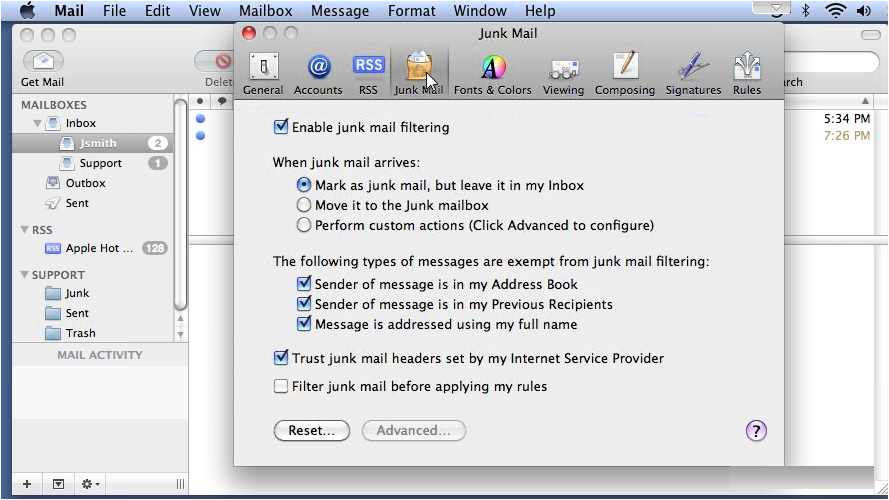The image size is (889, 500).
Task: Click the volume icon in menu bar
Action: point(863,10)
